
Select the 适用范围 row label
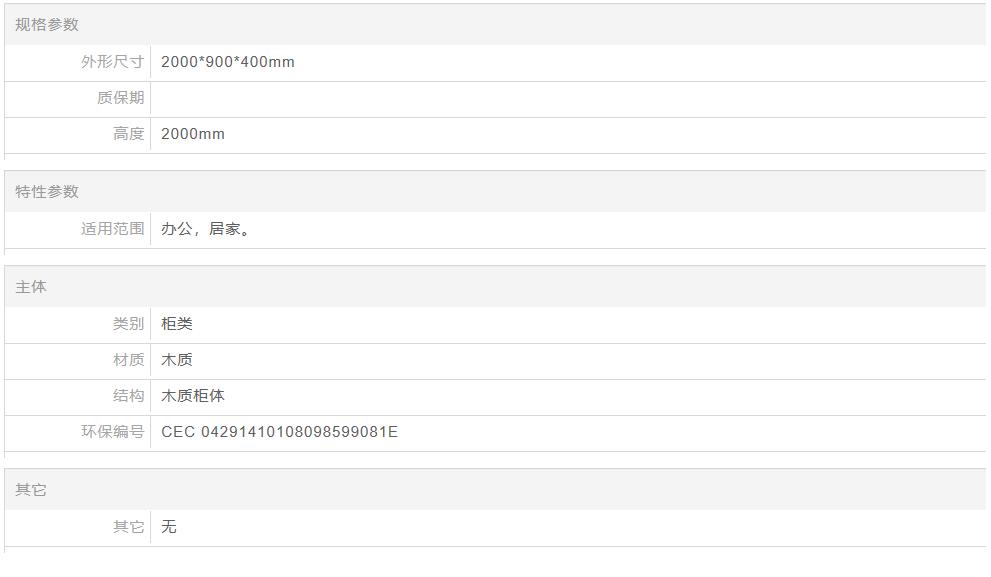pos(112,229)
